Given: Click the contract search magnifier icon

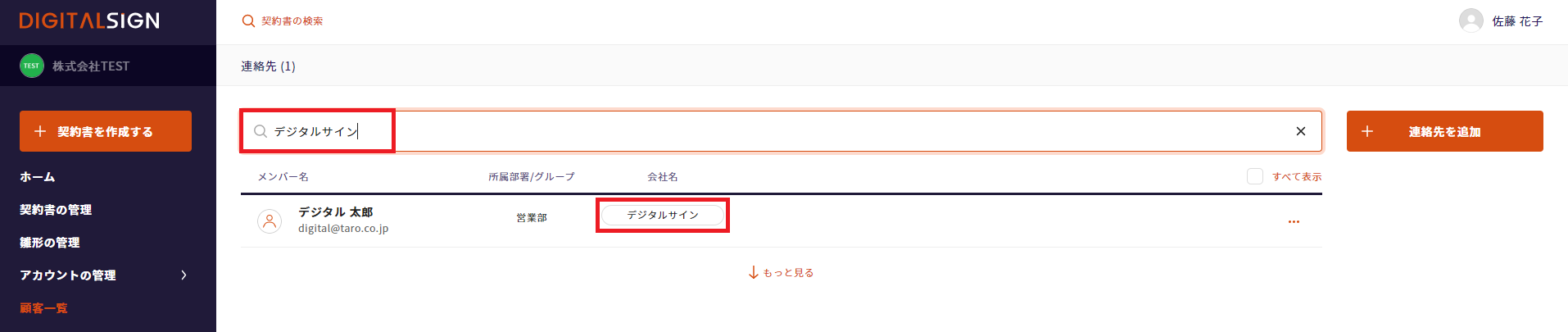Looking at the screenshot, I should (248, 21).
